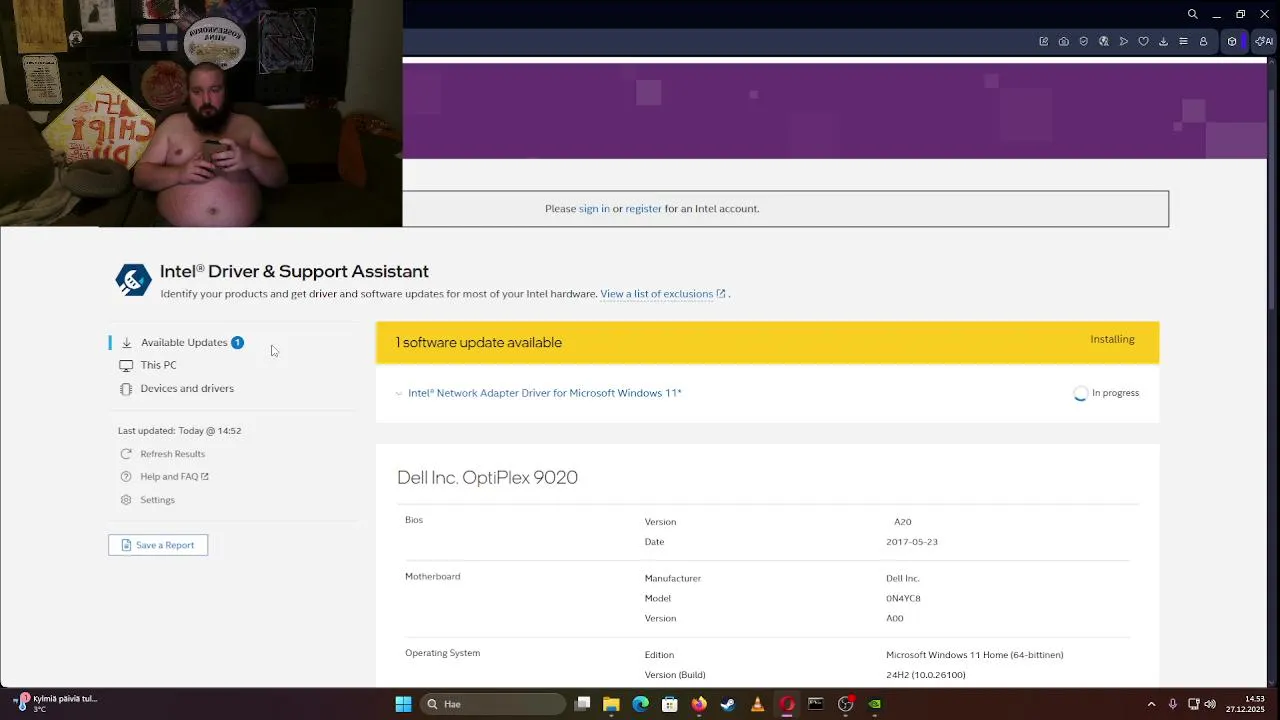The width and height of the screenshot is (1280, 720).
Task: Click Last updated: Today @ 14:52 text
Action: pyautogui.click(x=179, y=431)
